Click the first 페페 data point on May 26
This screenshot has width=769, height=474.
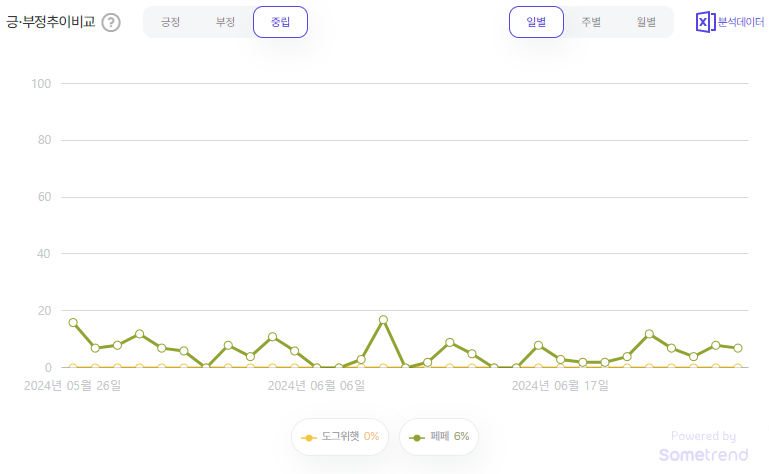coord(73,322)
